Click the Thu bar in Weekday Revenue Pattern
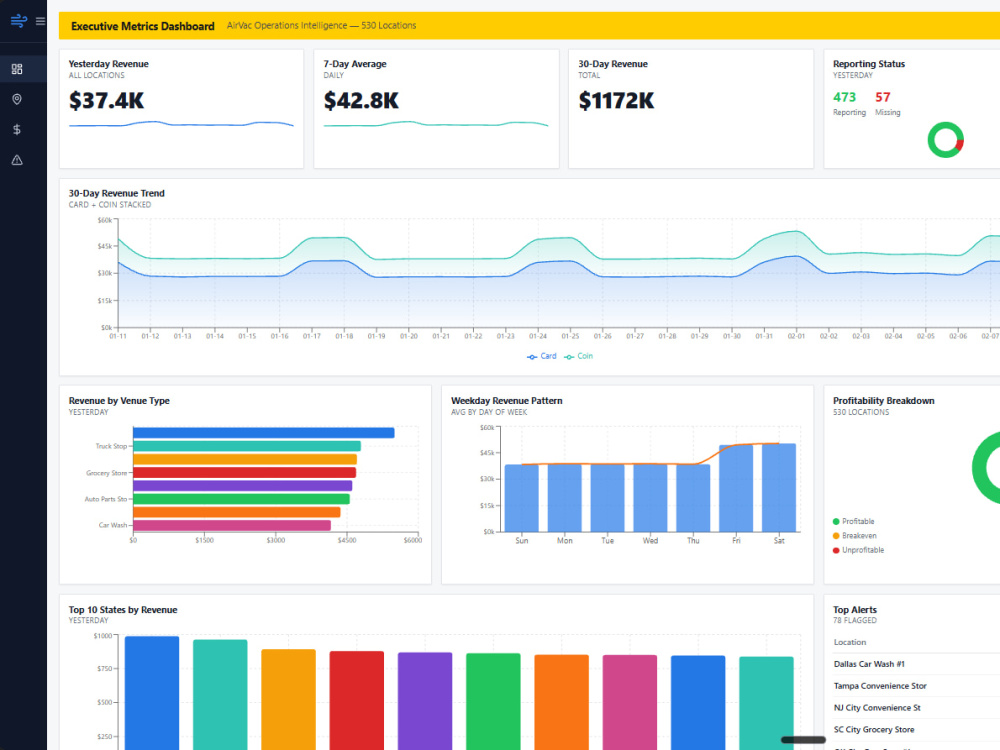Viewport: 1000px width, 750px height. 693,498
